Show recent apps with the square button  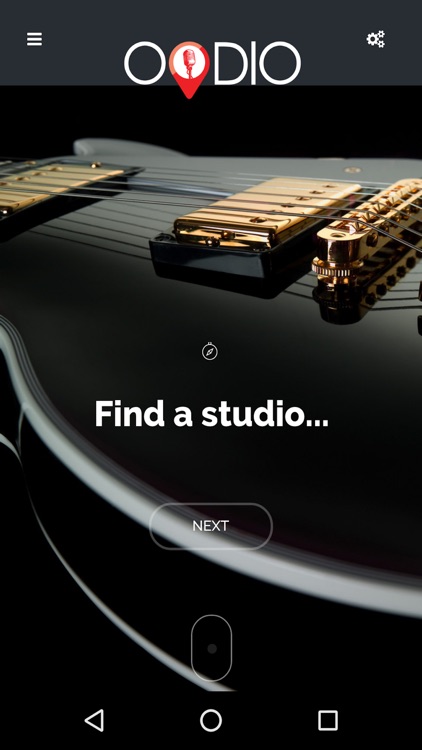tap(328, 720)
